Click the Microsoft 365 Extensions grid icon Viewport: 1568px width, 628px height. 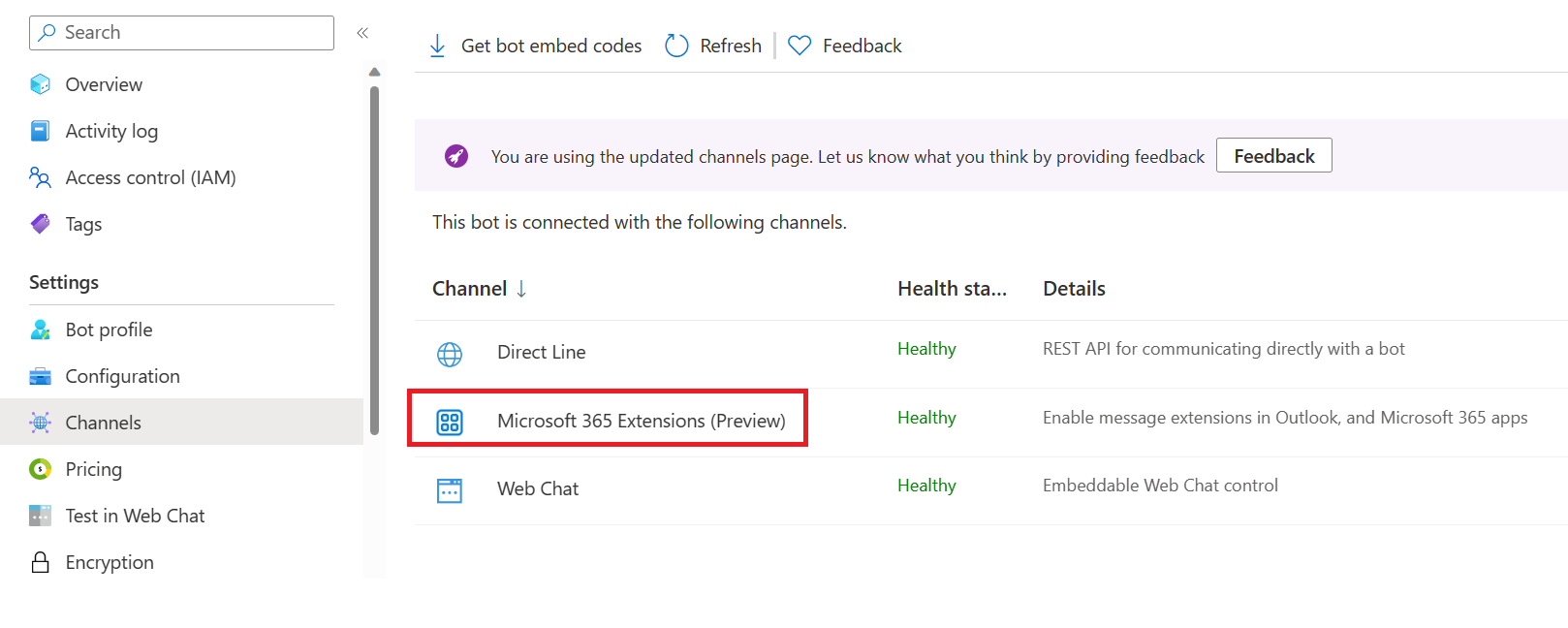(450, 423)
